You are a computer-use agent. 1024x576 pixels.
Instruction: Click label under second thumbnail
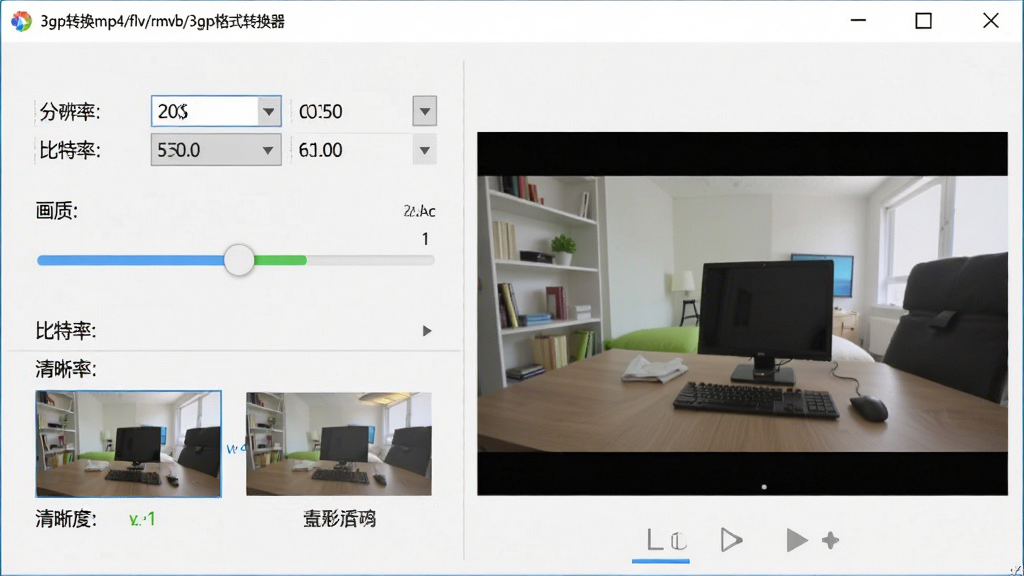click(x=340, y=519)
